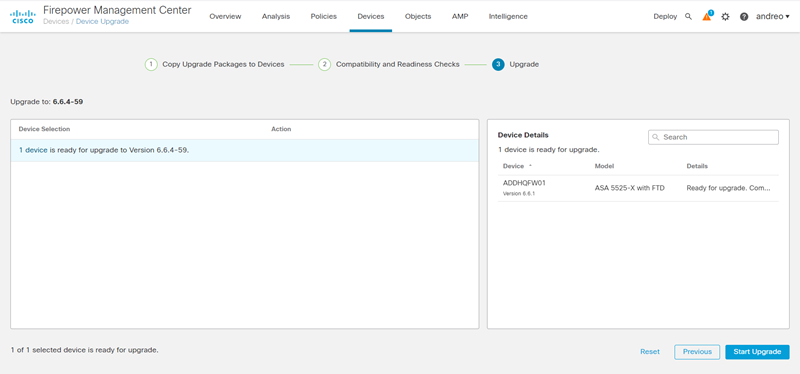The image size is (800, 374).
Task: Click the Previous button
Action: tap(697, 352)
